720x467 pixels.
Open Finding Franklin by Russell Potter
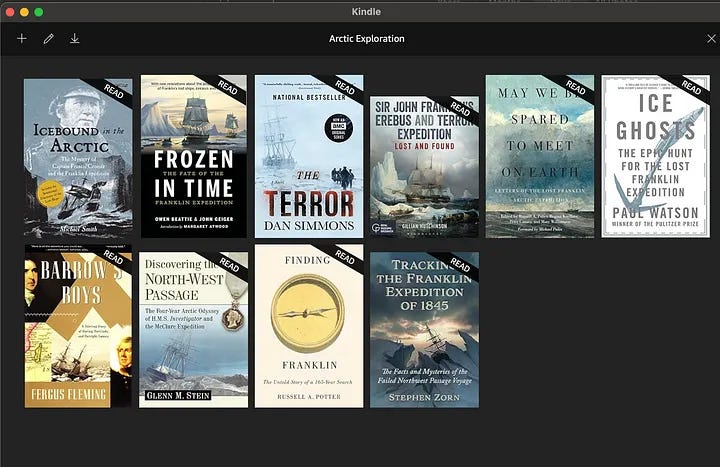pyautogui.click(x=309, y=326)
